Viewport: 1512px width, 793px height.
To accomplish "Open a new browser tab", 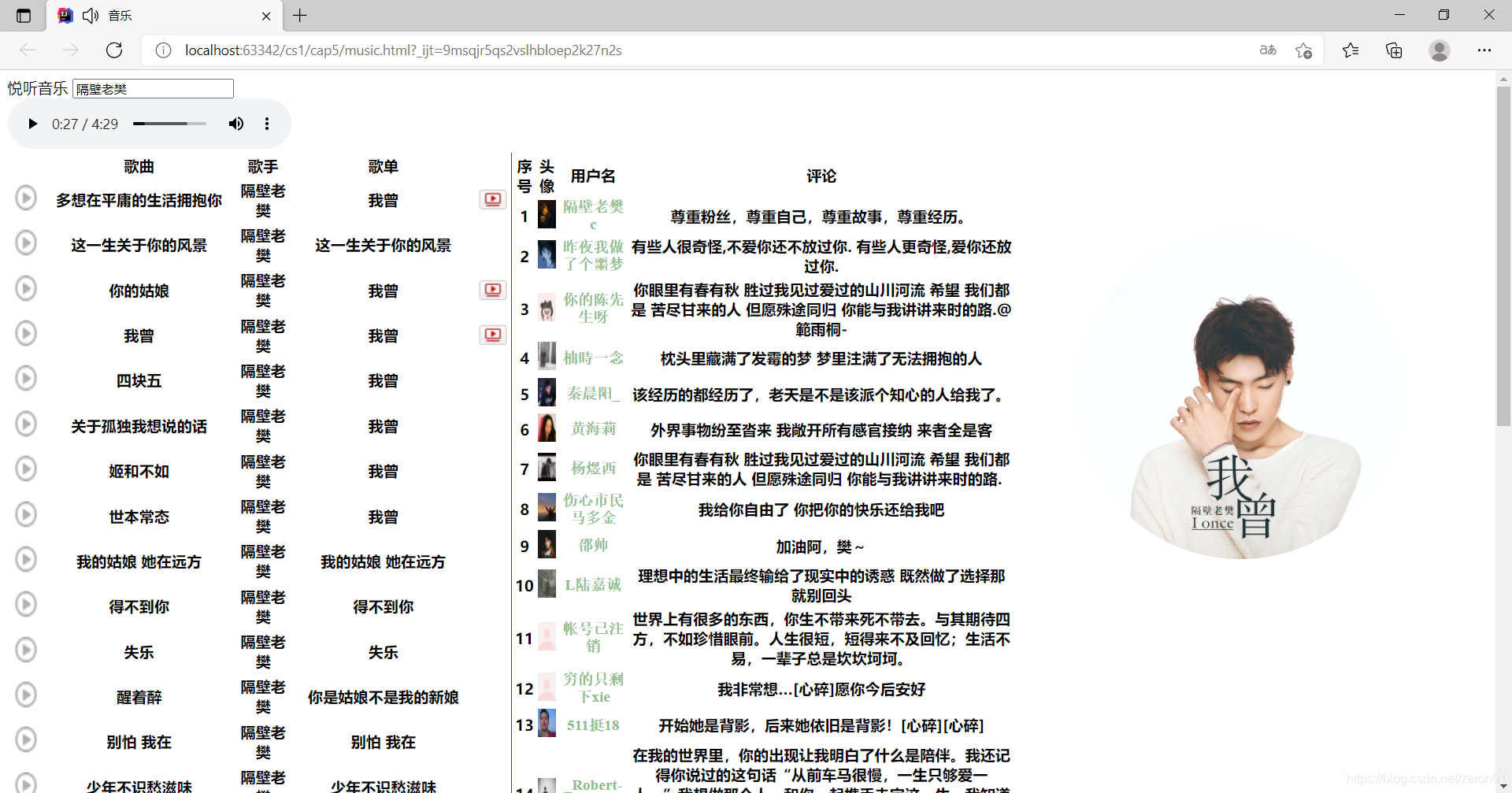I will point(299,15).
